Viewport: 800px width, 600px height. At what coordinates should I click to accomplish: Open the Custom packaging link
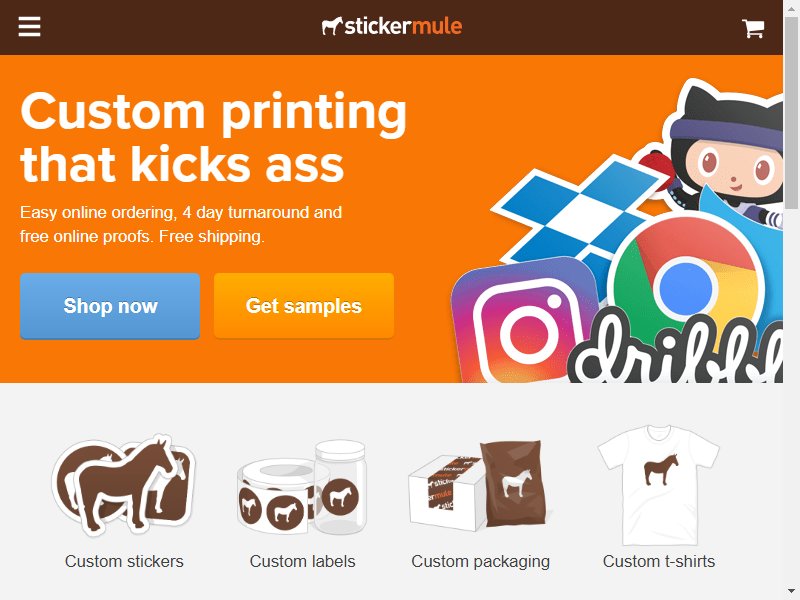[x=481, y=561]
